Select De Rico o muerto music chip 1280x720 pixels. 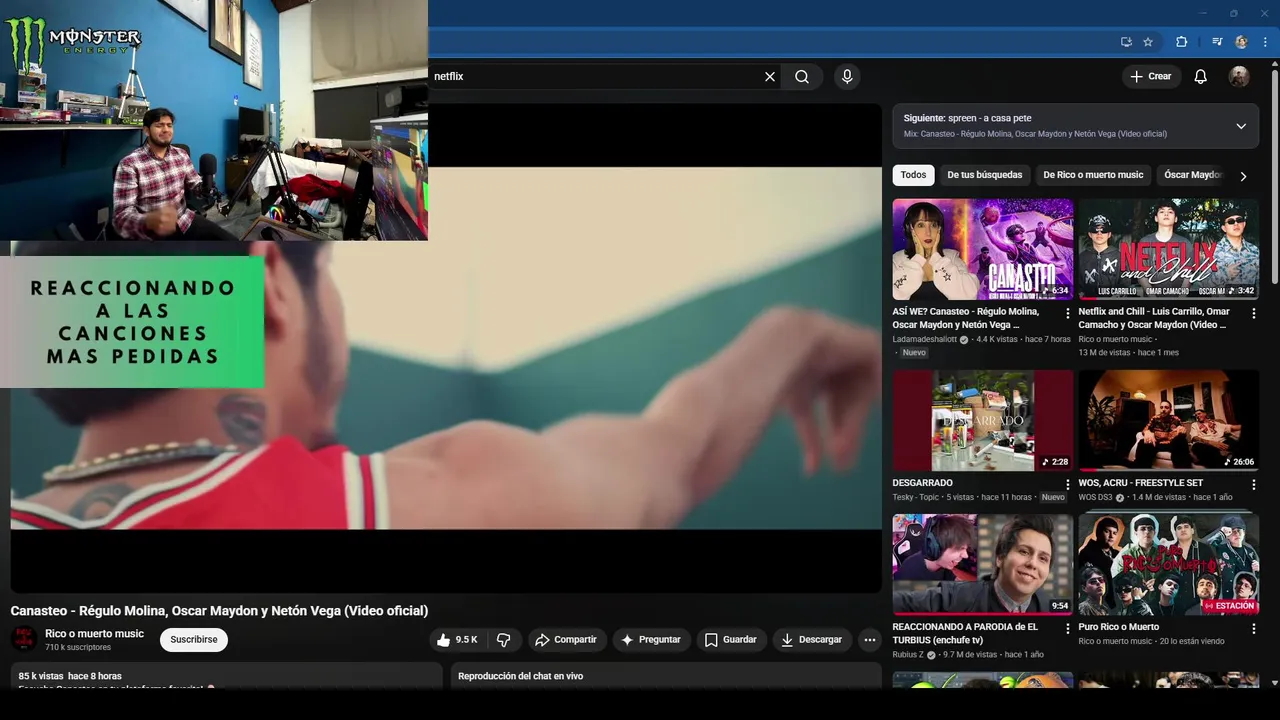click(1093, 175)
